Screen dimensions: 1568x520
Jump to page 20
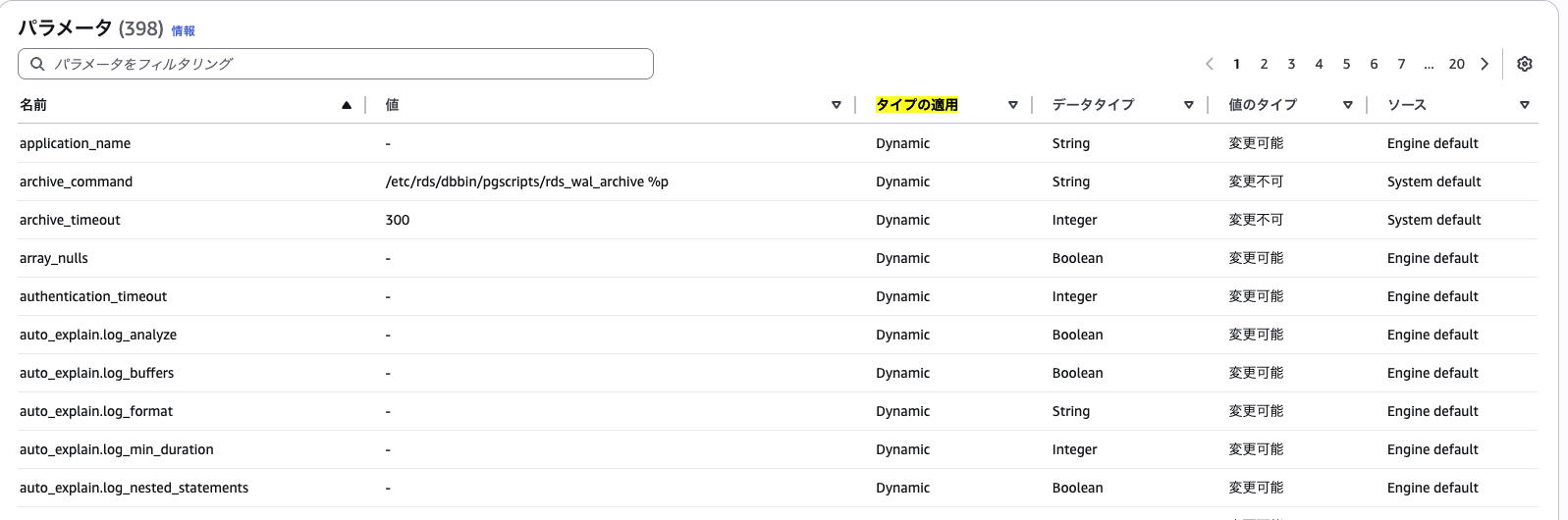click(x=1456, y=64)
